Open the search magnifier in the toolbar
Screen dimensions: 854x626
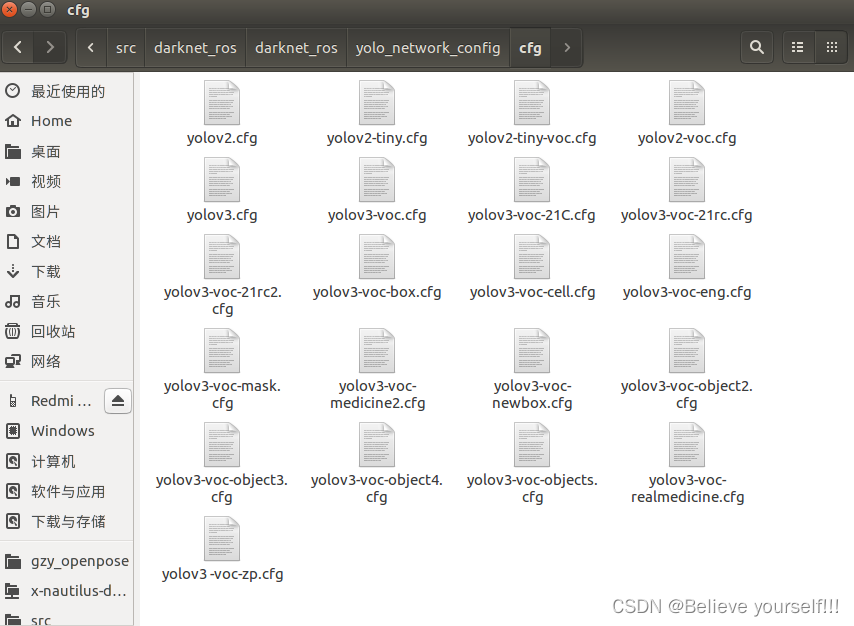757,47
